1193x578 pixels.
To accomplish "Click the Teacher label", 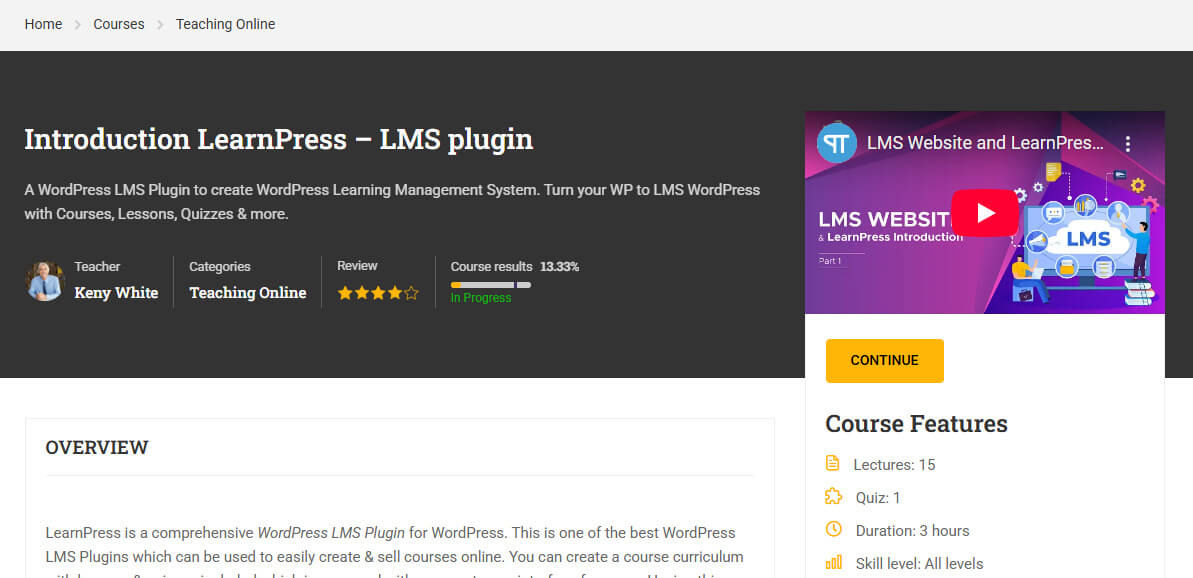I will click(x=97, y=266).
